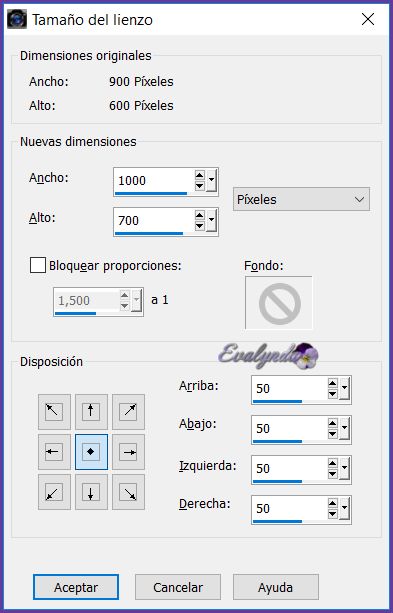This screenshot has height=613, width=393.
Task: Select bottom-right anchor placement arrow
Action: 128,492
